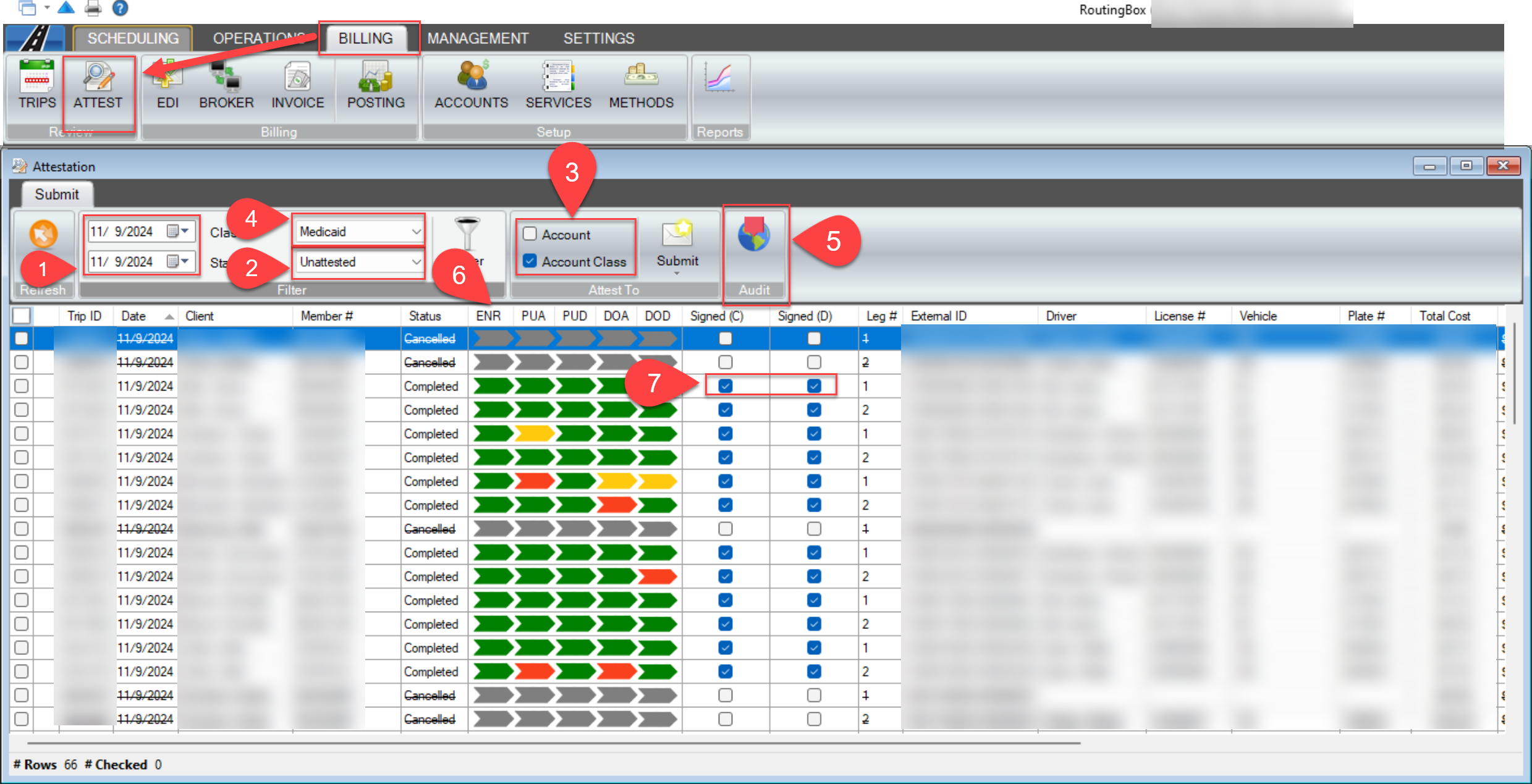The width and height of the screenshot is (1532, 784).
Task: Enable the Account checkbox
Action: (x=530, y=234)
